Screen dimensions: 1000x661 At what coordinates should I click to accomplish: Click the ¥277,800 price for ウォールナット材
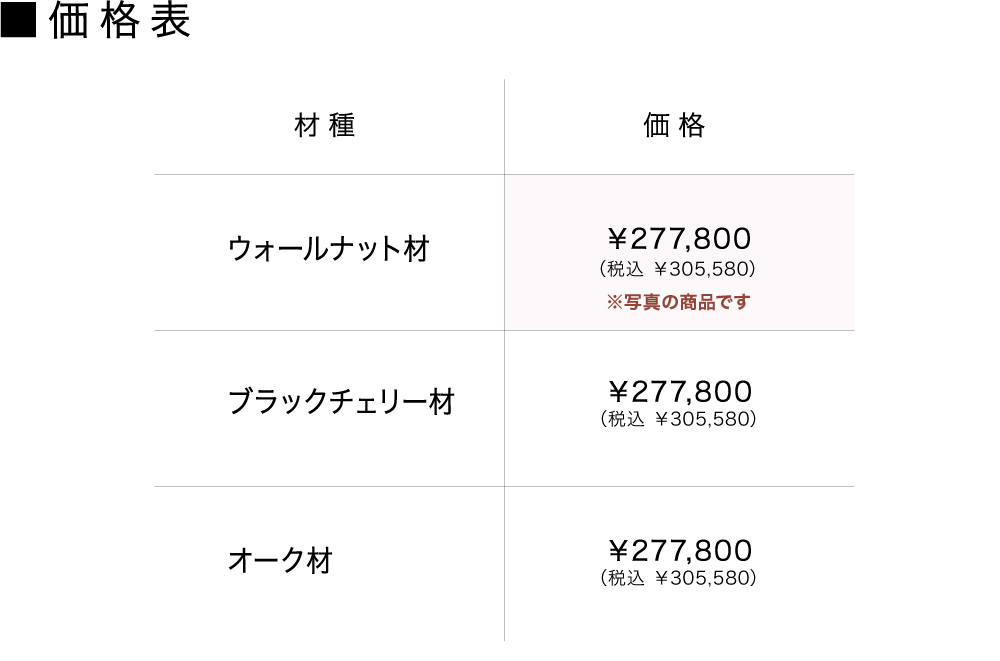(679, 239)
